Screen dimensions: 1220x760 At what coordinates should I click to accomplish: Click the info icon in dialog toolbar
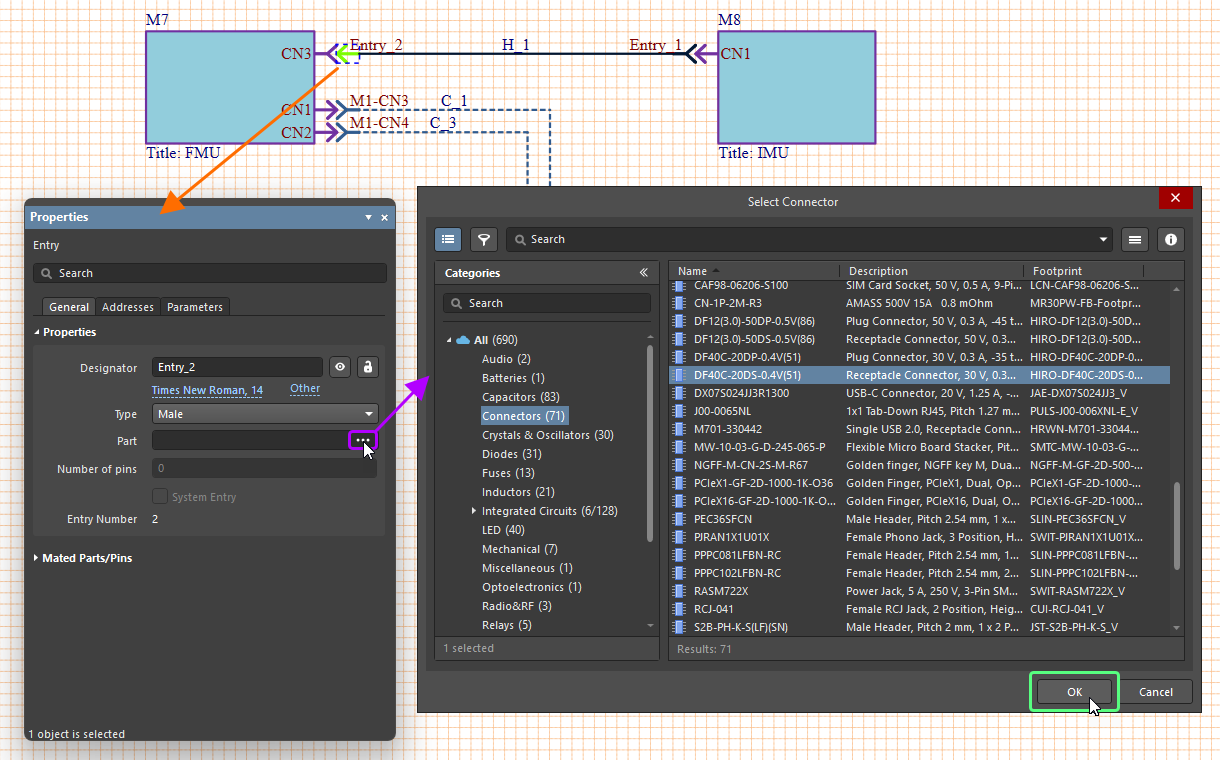click(x=1170, y=239)
